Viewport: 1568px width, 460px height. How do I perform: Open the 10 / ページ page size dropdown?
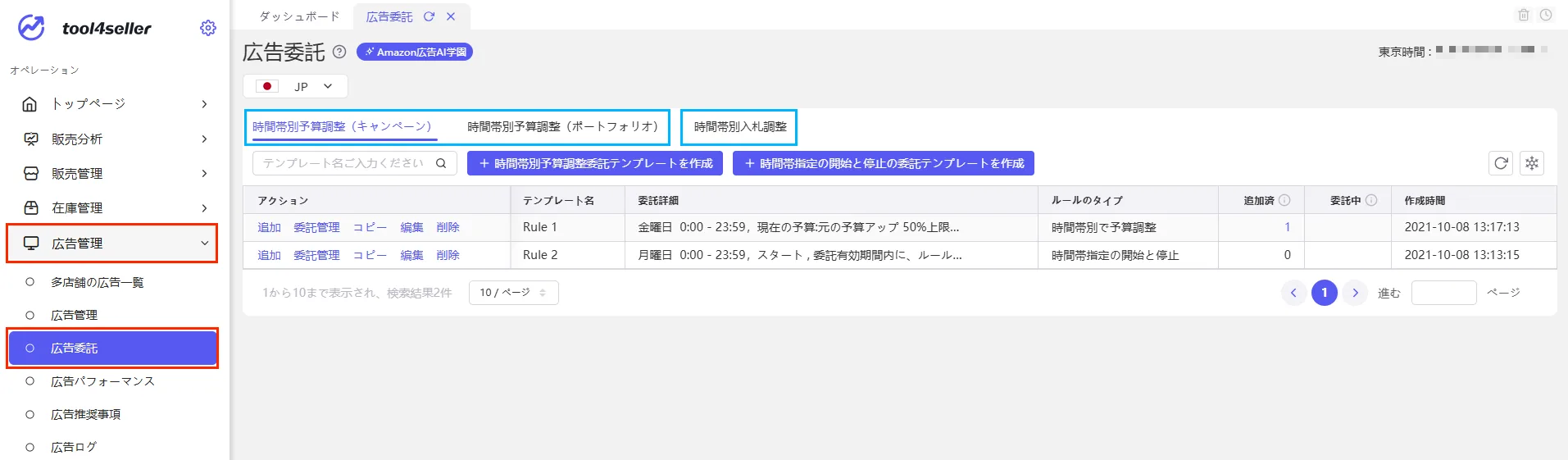click(x=513, y=293)
